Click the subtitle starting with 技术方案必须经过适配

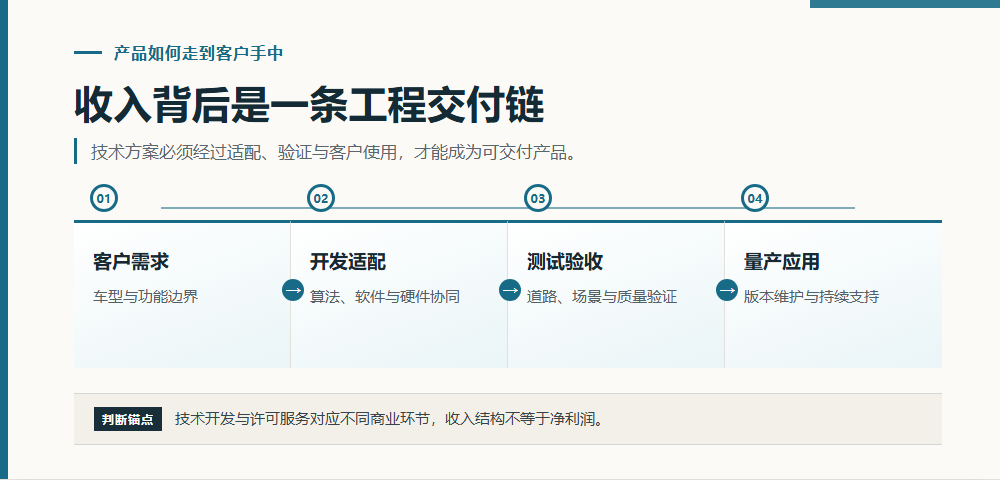(x=334, y=152)
